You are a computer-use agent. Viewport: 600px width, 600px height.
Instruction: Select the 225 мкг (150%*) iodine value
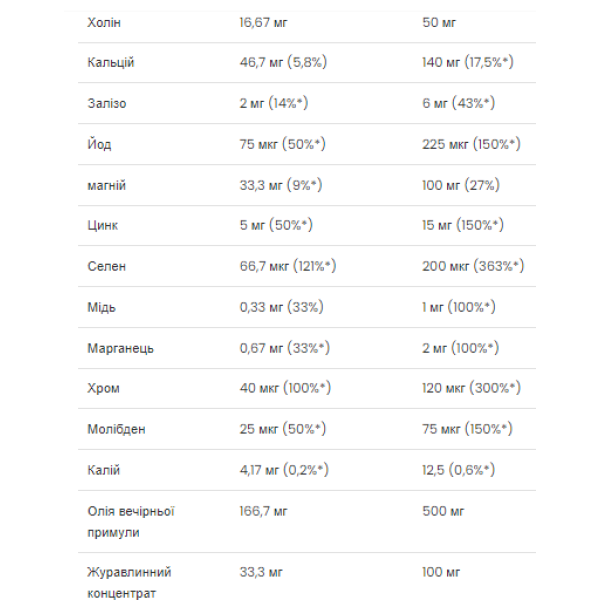point(471,145)
